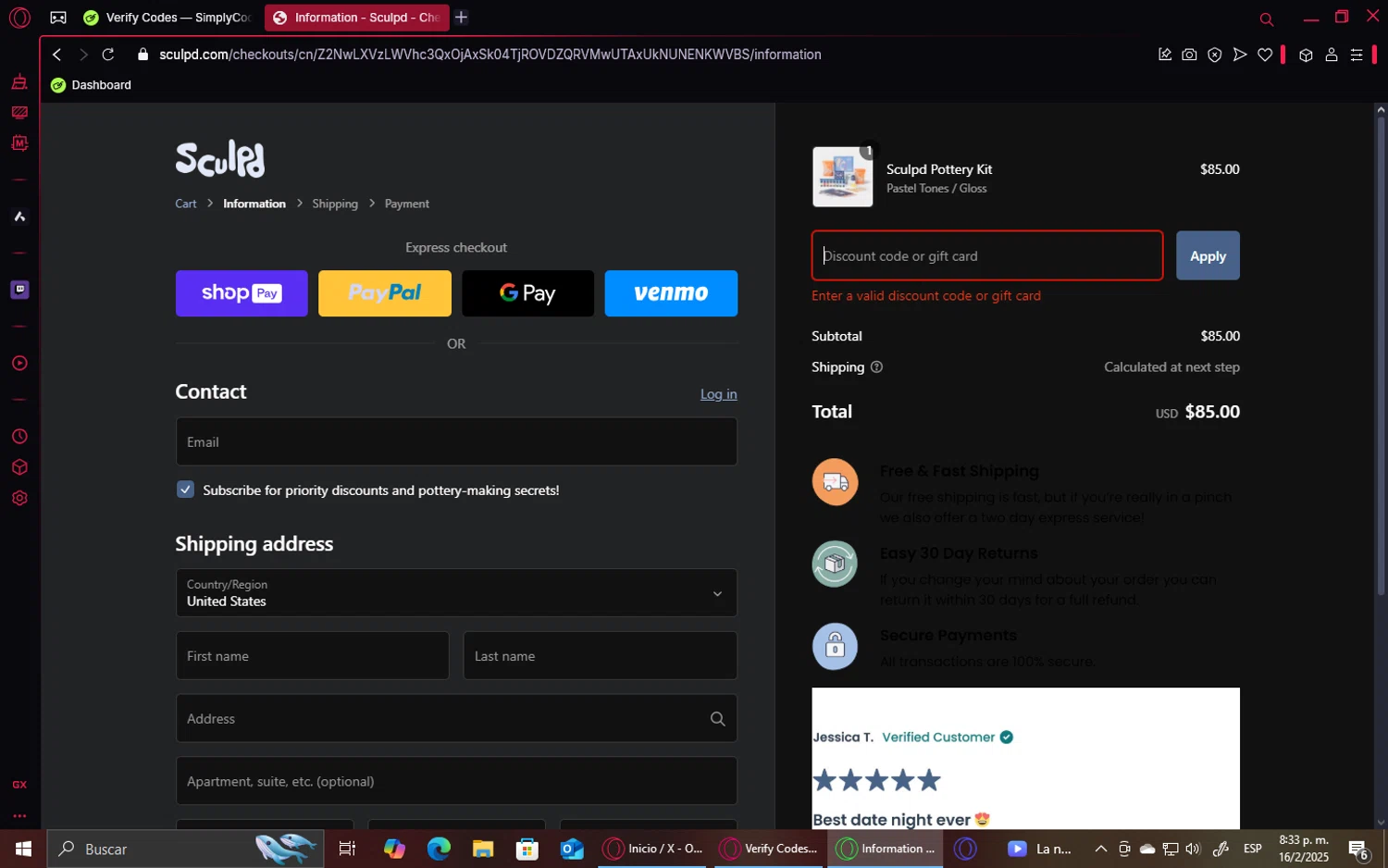Click the Log in link

[719, 394]
